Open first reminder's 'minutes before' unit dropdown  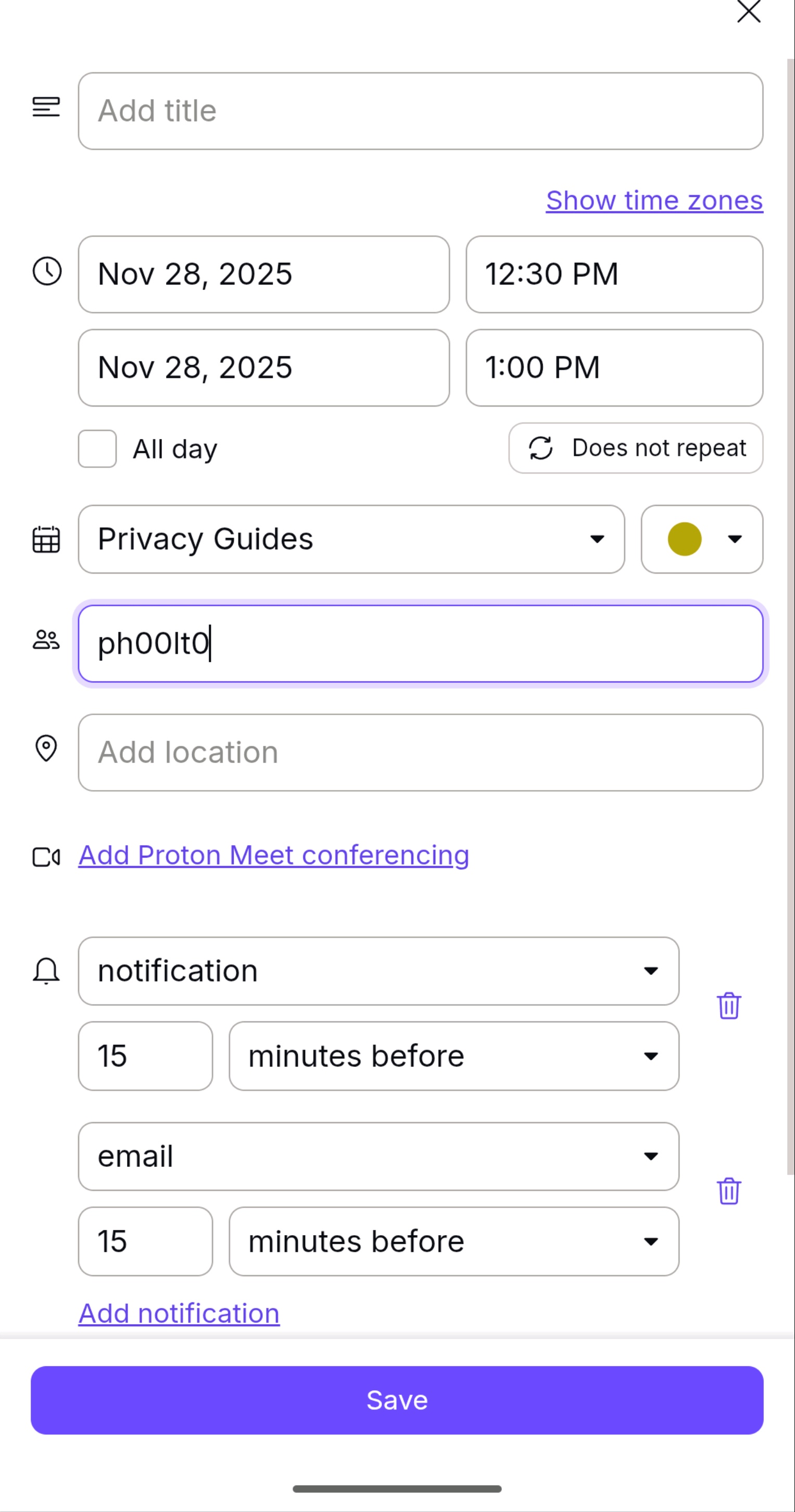(453, 1056)
